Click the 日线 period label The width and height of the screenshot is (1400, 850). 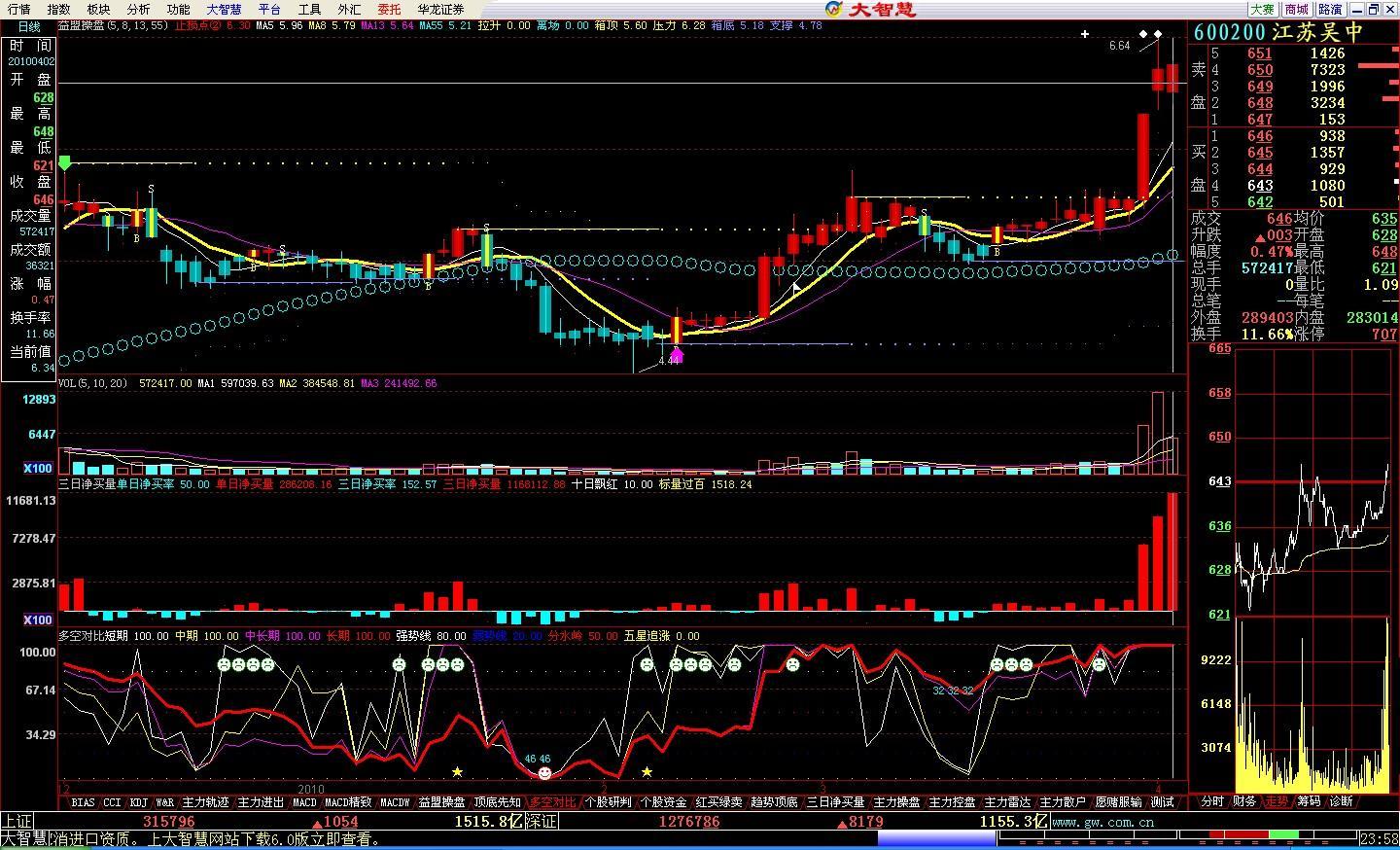29,27
